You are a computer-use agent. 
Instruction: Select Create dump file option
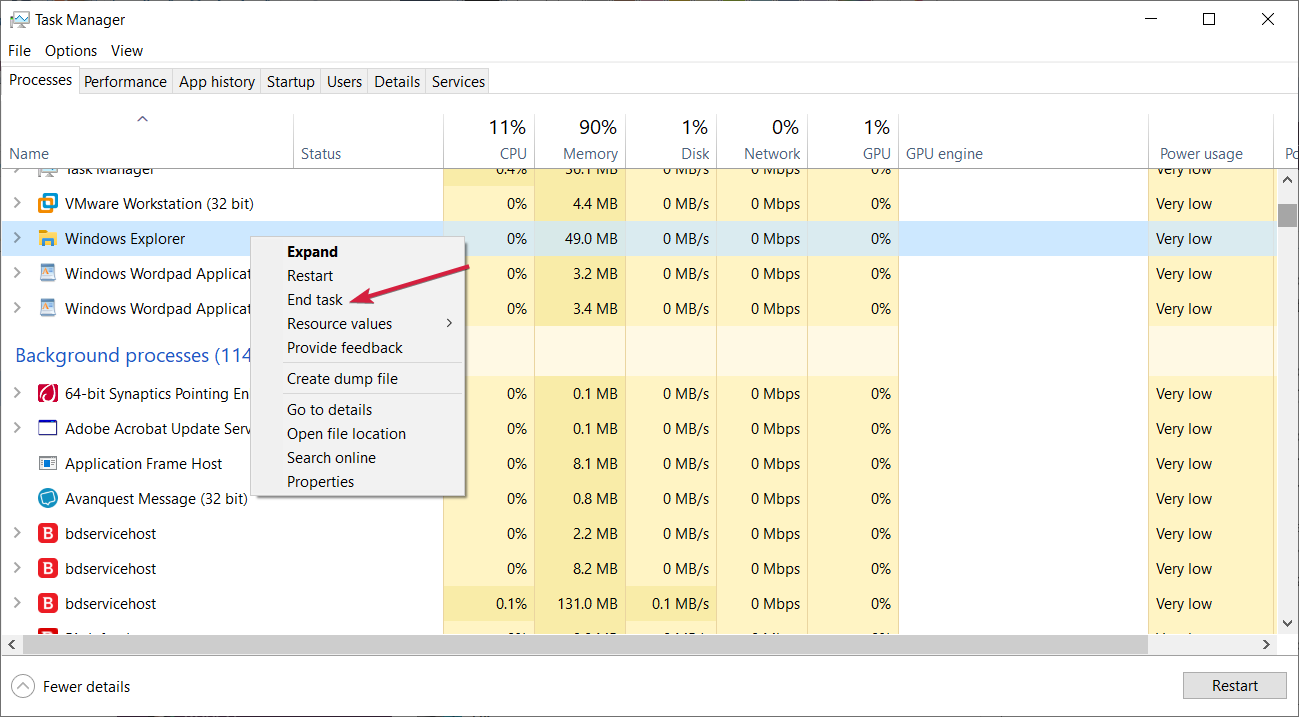pos(358,379)
